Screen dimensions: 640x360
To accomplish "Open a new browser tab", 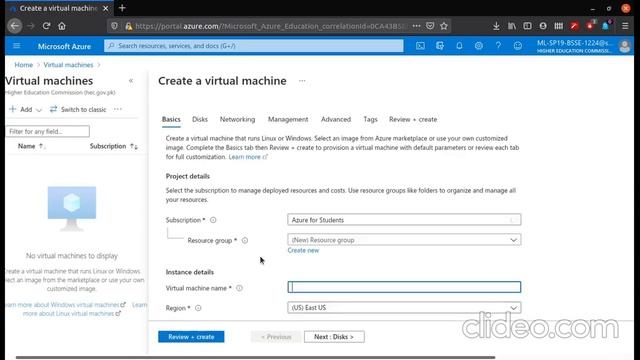I will tap(122, 8).
